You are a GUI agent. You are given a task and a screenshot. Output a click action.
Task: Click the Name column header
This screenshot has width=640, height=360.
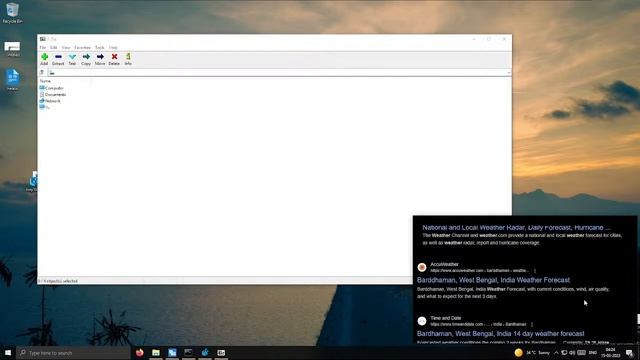(x=45, y=81)
